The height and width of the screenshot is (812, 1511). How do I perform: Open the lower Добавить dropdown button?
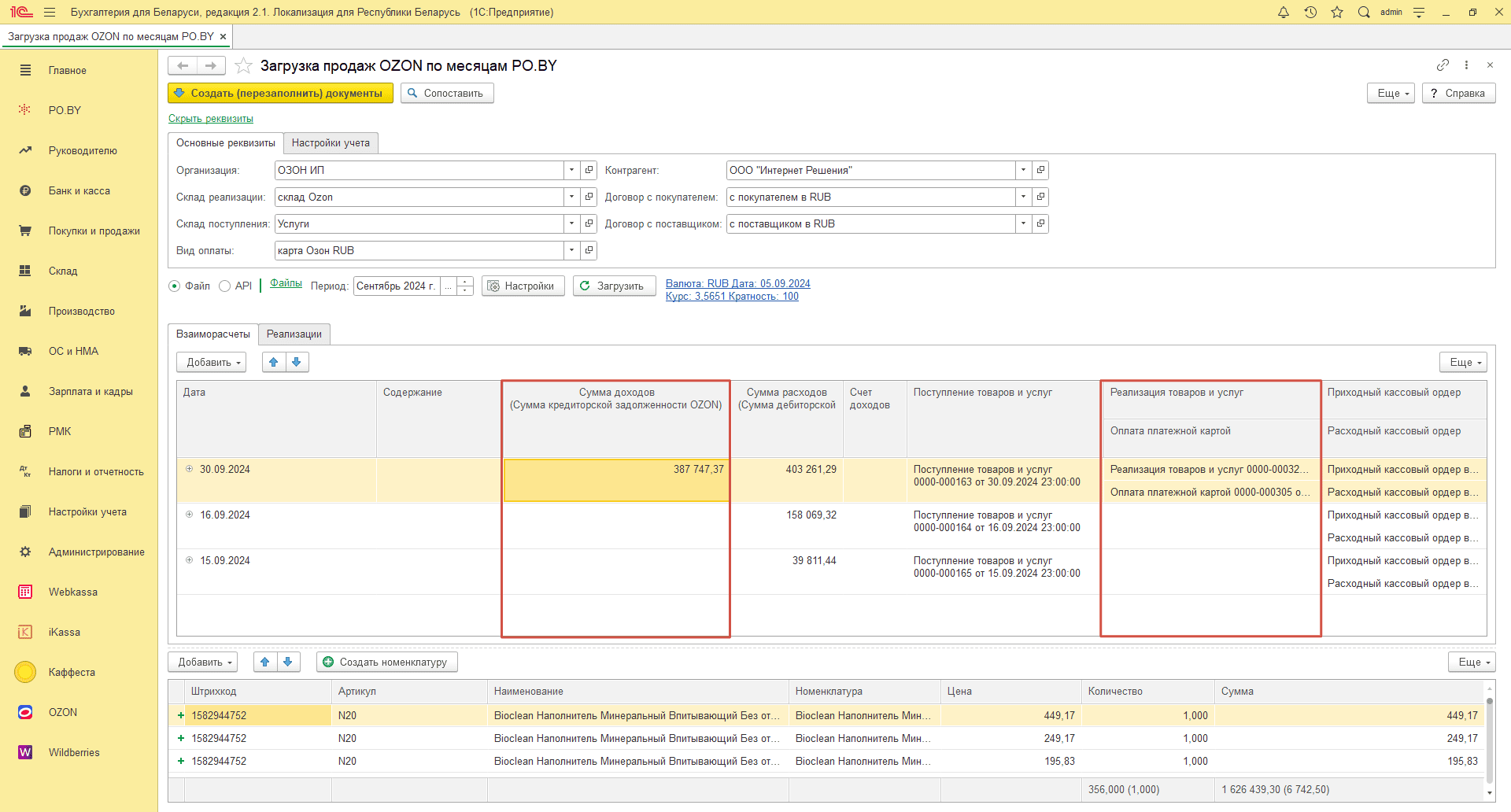click(x=203, y=662)
